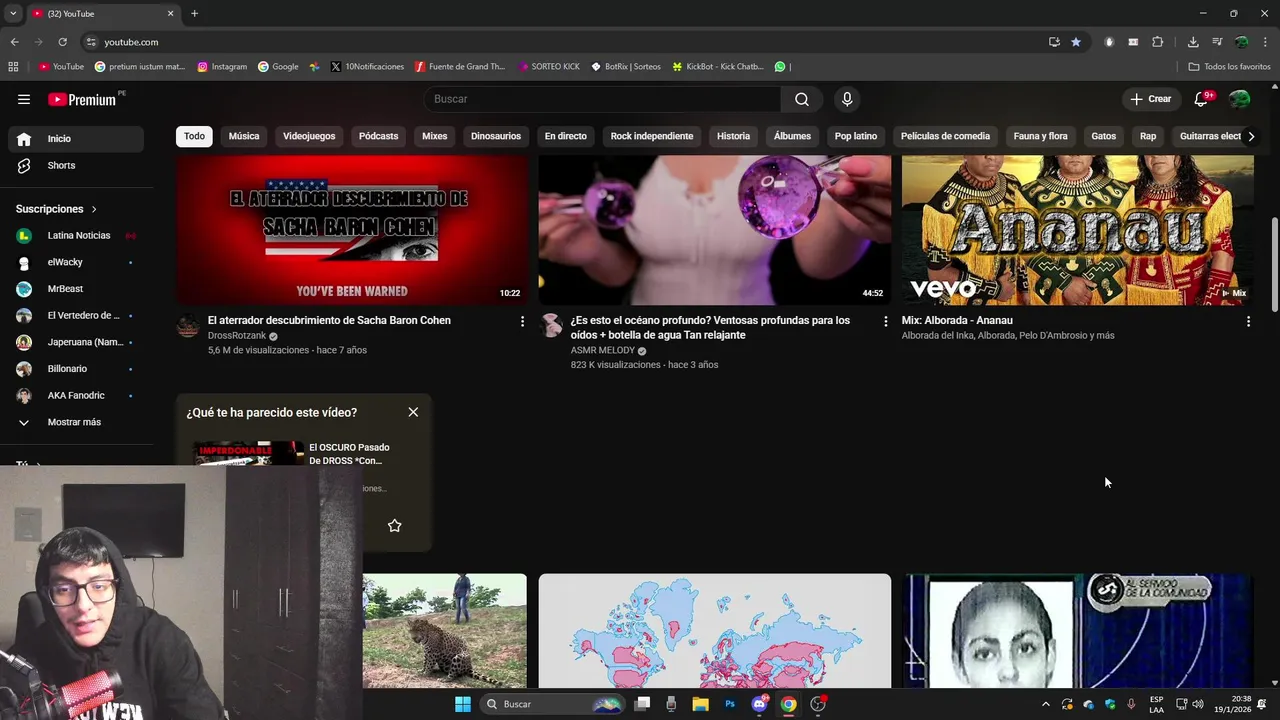
Task: Select the En directo filter chip
Action: [x=566, y=136]
